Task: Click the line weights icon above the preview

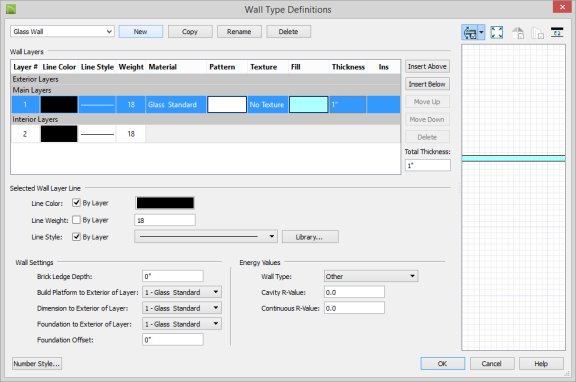Action: pos(557,32)
